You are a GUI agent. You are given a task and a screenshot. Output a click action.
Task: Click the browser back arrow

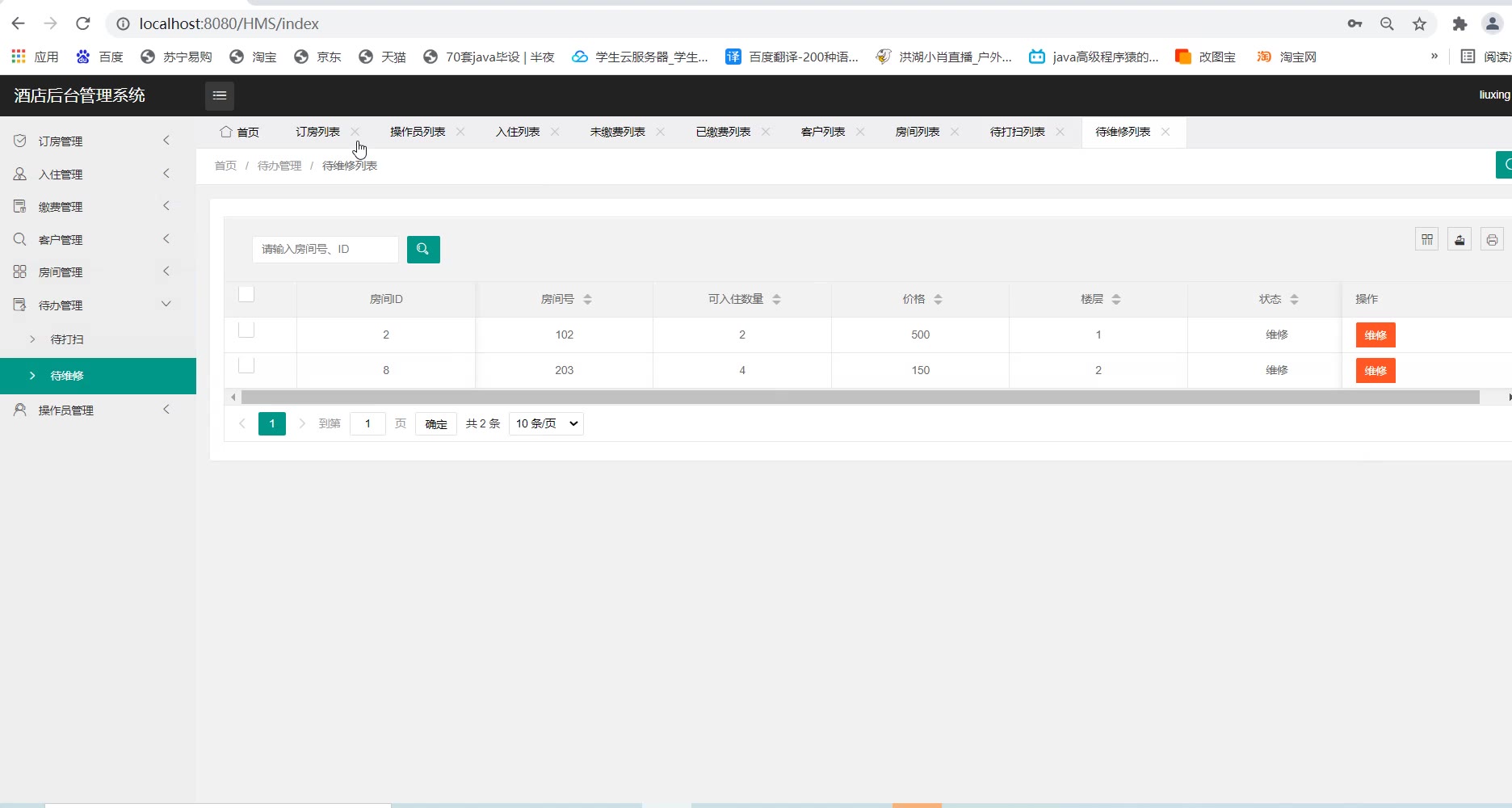18,23
